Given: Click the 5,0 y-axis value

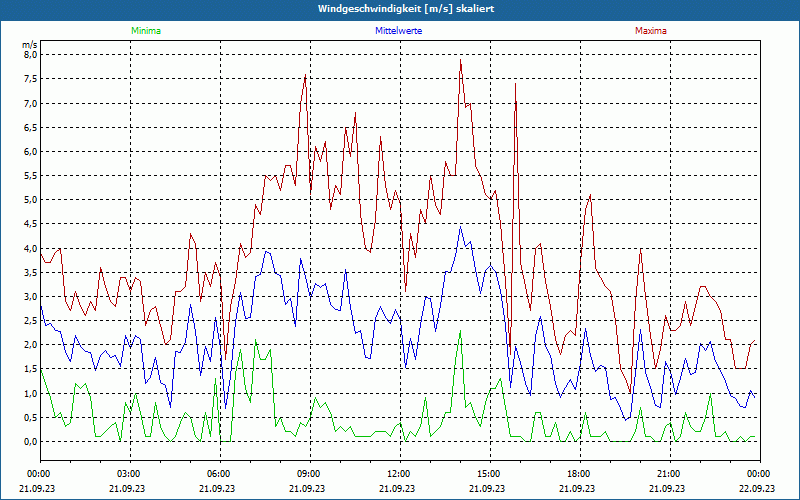Looking at the screenshot, I should (x=31, y=200).
